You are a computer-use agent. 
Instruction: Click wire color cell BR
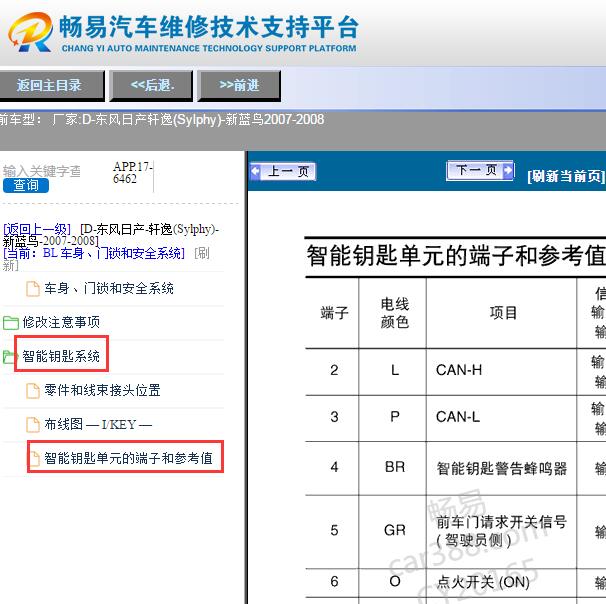coord(395,467)
